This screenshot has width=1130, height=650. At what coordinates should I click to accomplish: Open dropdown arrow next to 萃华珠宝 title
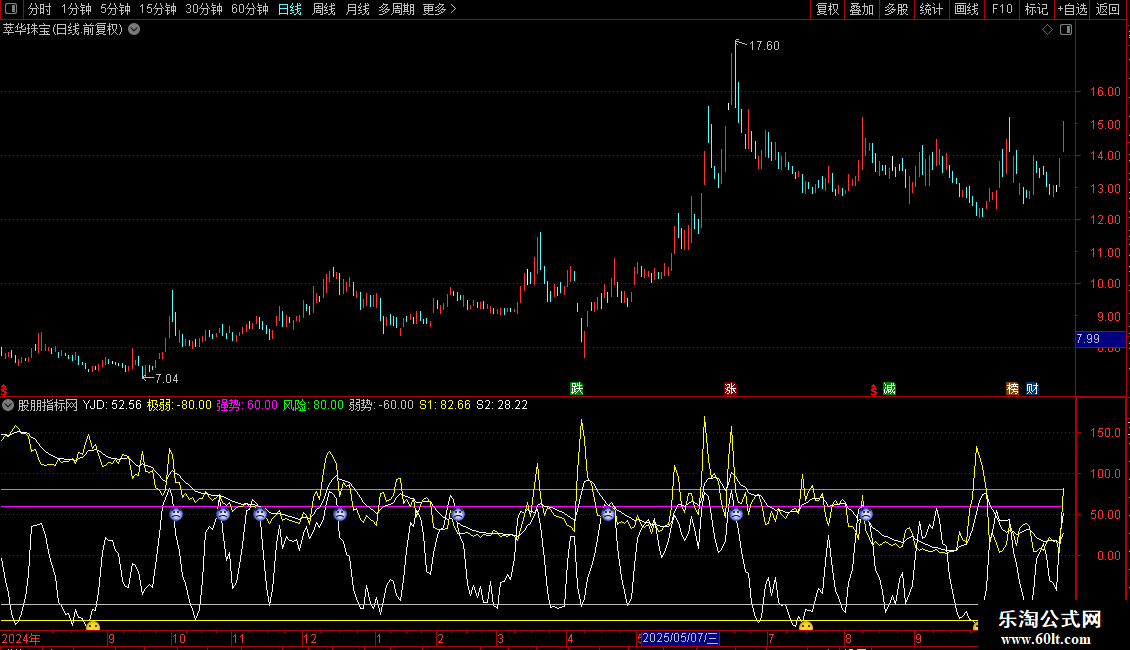click(x=134, y=30)
